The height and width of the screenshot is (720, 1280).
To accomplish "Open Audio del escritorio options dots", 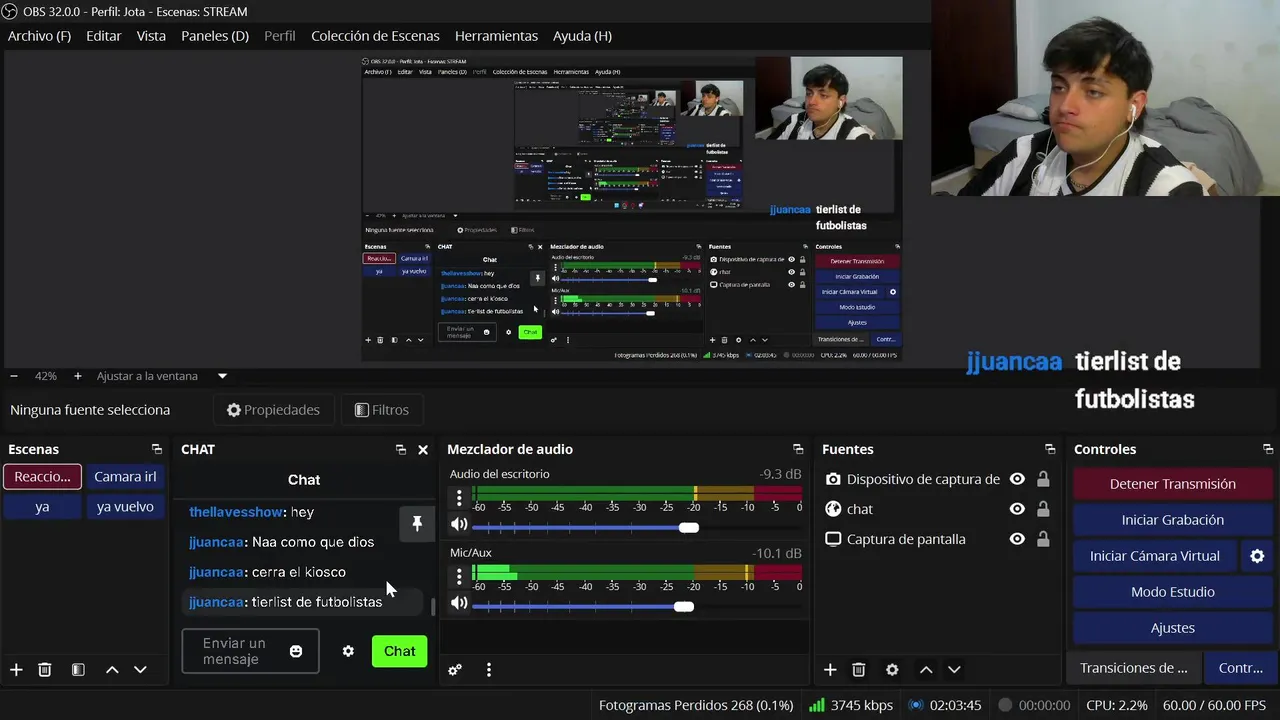I will point(459,497).
